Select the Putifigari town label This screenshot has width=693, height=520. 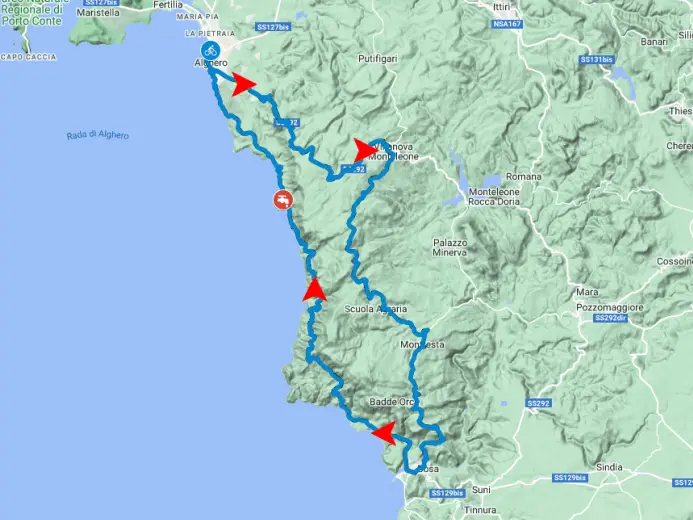[377, 59]
